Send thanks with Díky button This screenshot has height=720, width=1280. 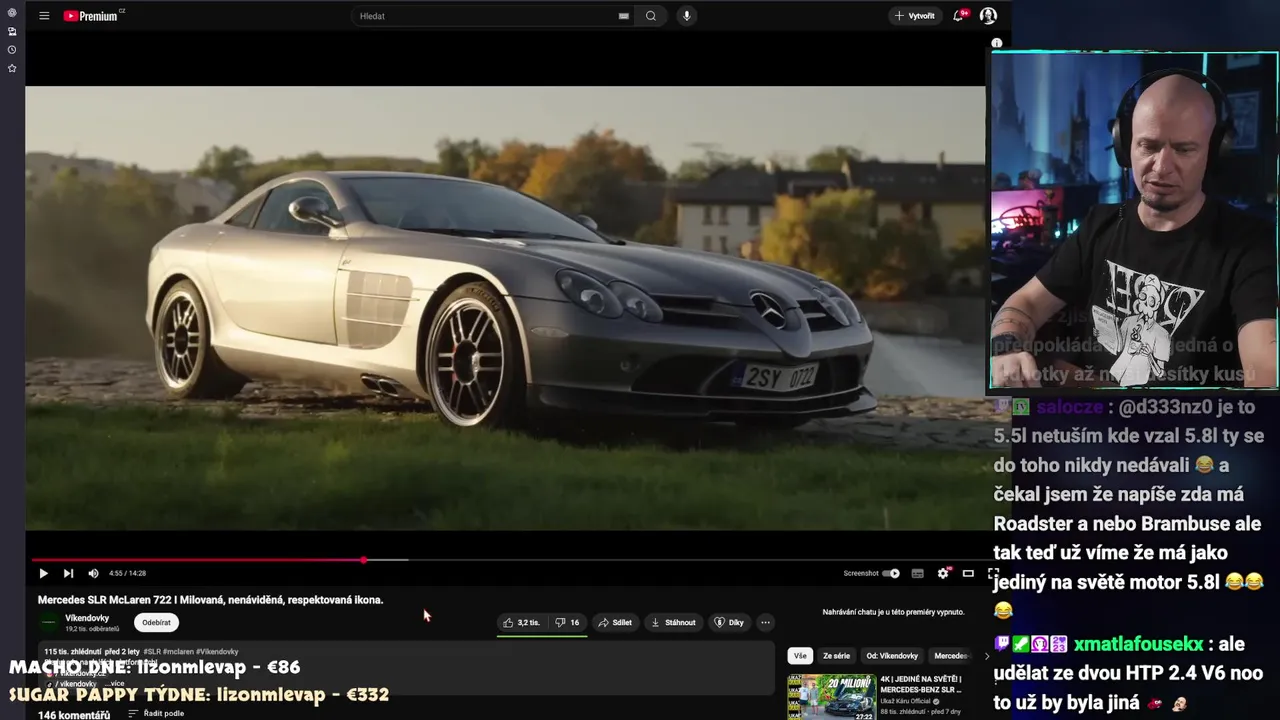coord(729,622)
